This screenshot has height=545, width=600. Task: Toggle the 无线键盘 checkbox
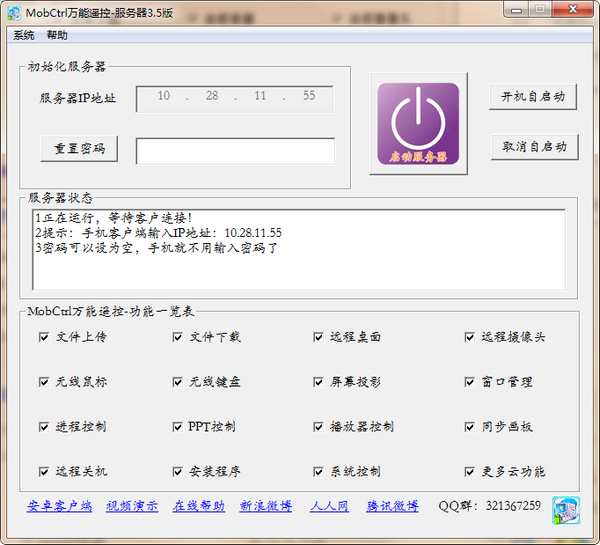point(178,382)
